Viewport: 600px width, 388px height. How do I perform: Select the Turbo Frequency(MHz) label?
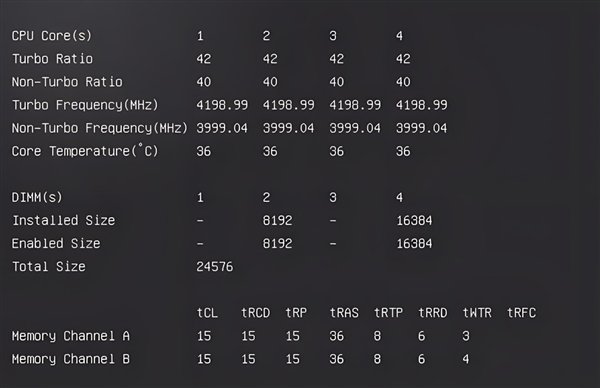click(x=85, y=105)
